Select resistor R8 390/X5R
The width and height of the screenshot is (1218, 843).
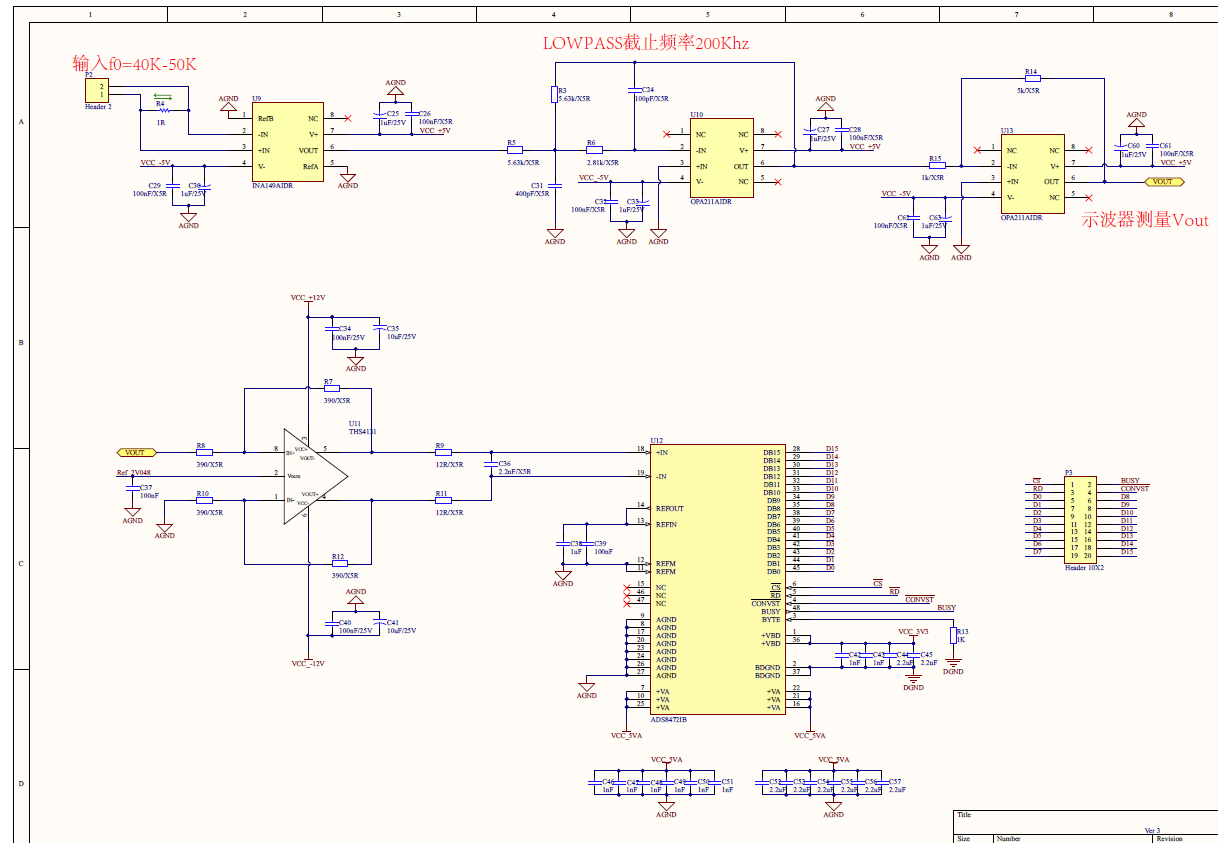click(x=204, y=452)
